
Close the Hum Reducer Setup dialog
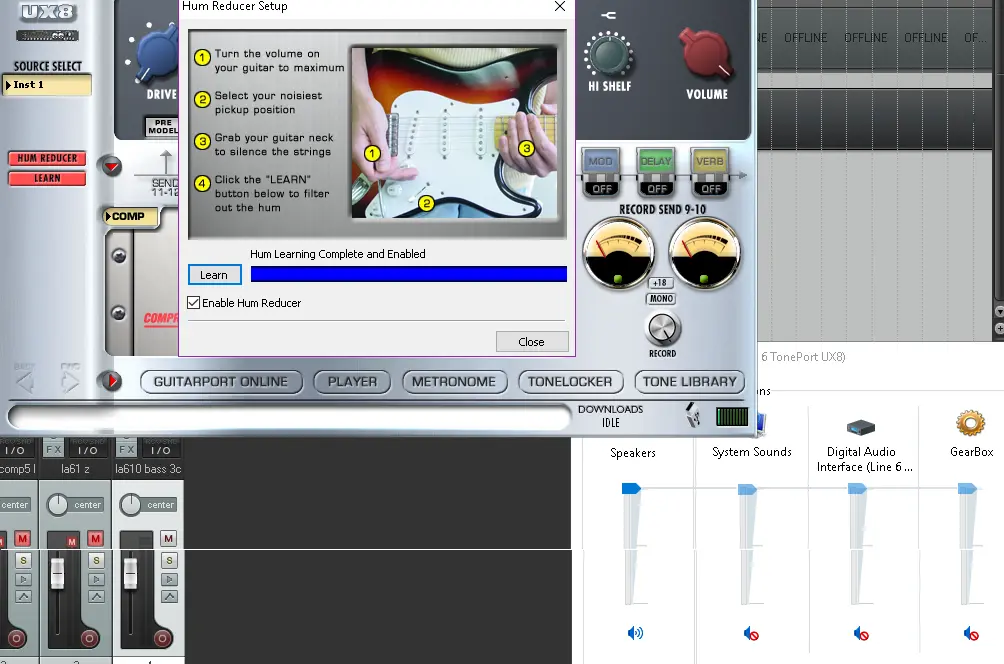click(x=531, y=341)
